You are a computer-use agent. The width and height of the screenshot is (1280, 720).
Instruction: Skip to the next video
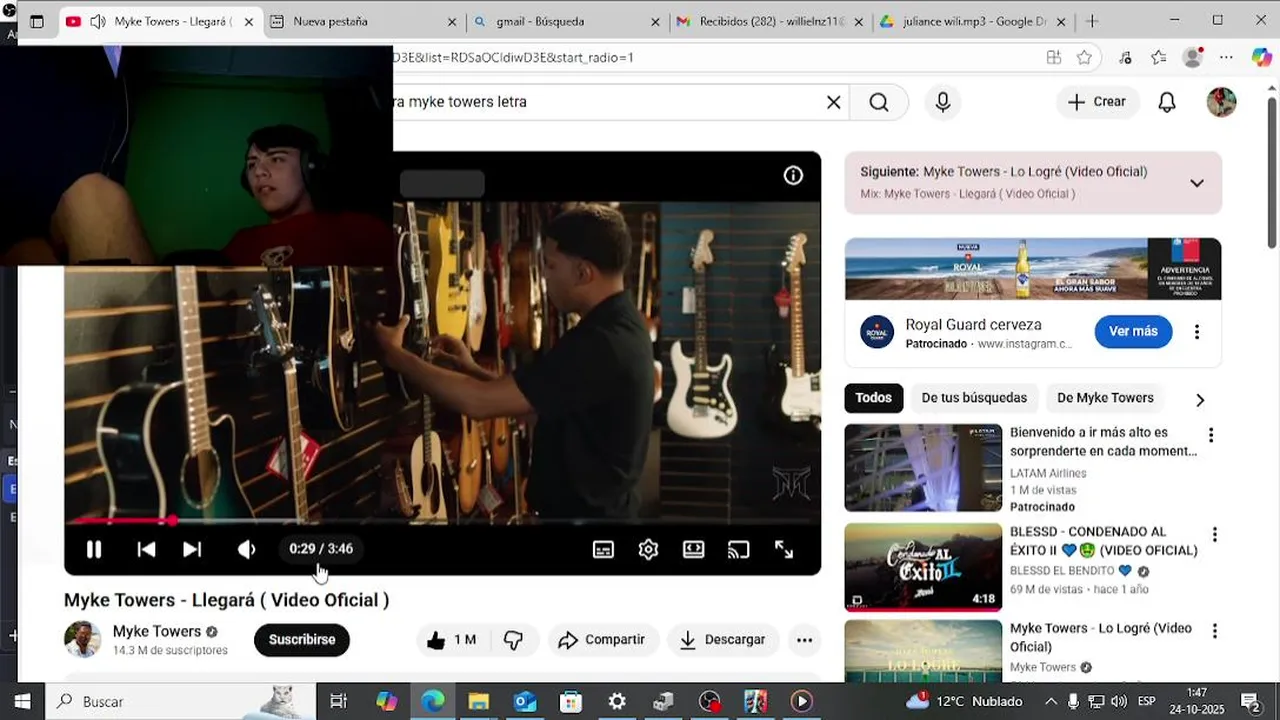point(192,549)
